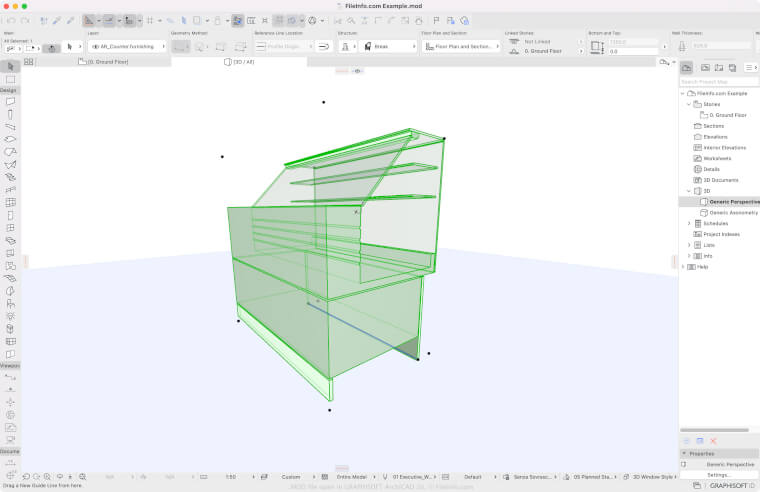760x492 pixels.
Task: Collapse the Stories folder in navigator
Action: point(689,104)
